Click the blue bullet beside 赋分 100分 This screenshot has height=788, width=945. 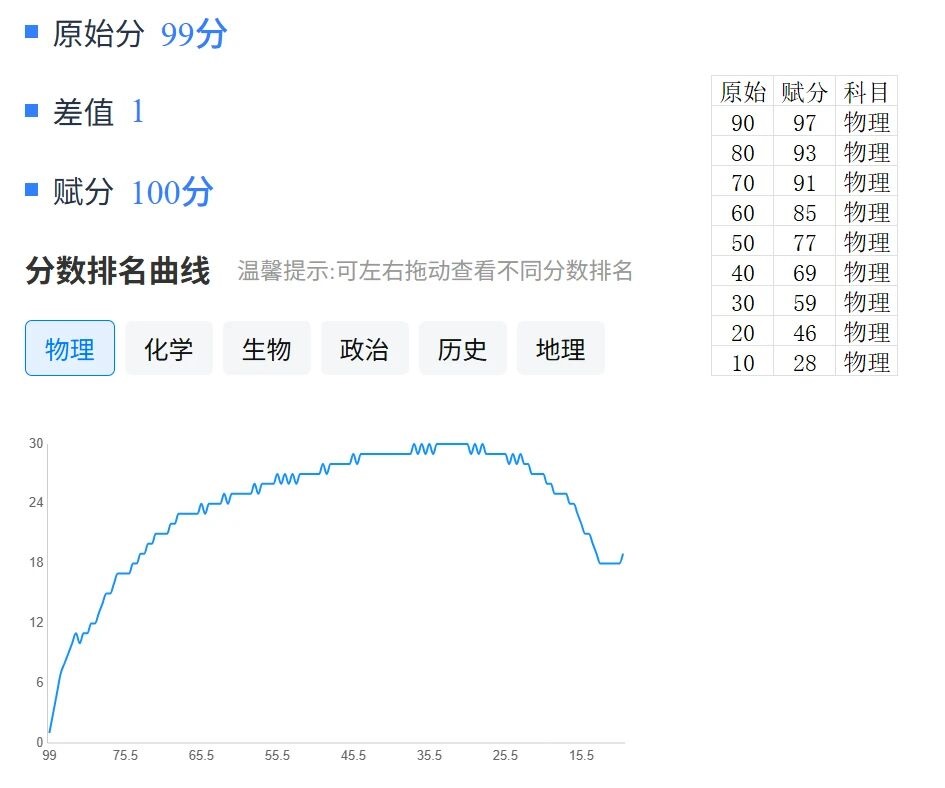(x=32, y=189)
